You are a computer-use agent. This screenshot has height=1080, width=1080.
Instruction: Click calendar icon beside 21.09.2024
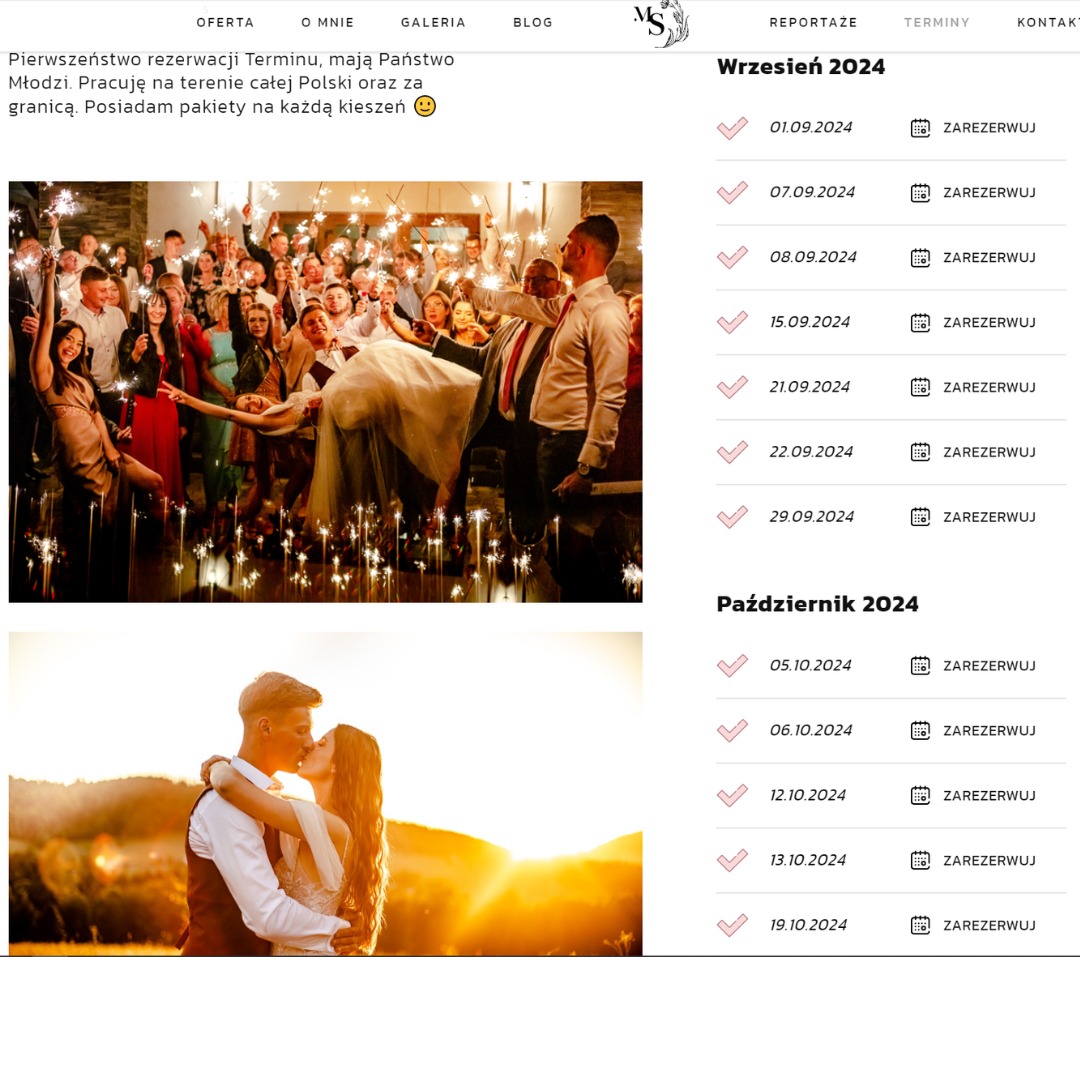coord(920,387)
